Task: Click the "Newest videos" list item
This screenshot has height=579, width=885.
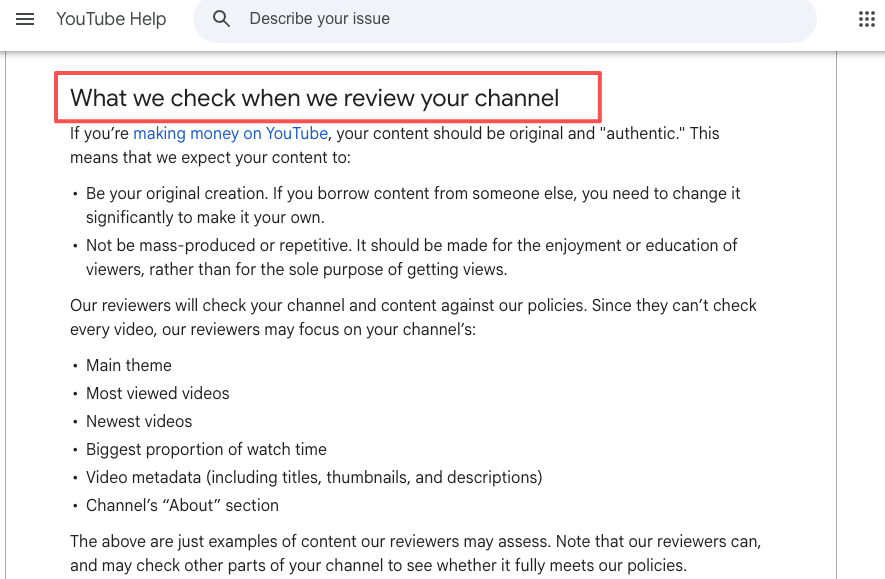Action: click(x=139, y=422)
